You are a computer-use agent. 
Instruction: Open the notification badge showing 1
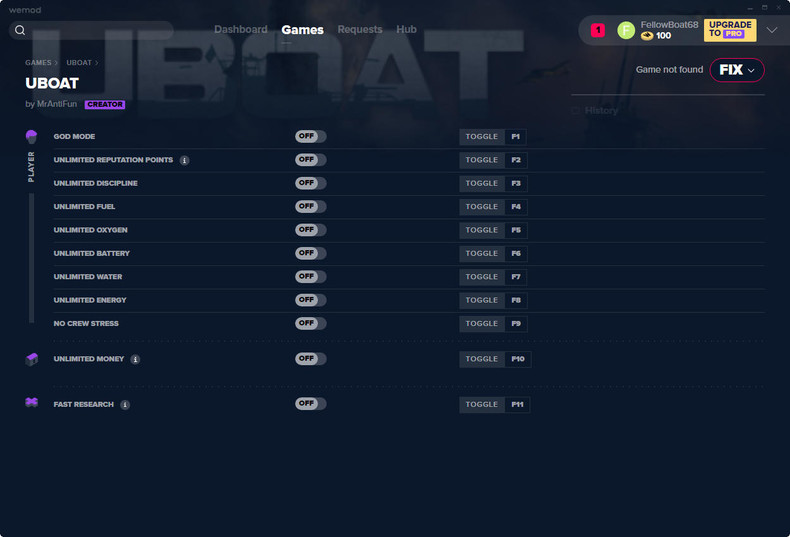pos(598,30)
